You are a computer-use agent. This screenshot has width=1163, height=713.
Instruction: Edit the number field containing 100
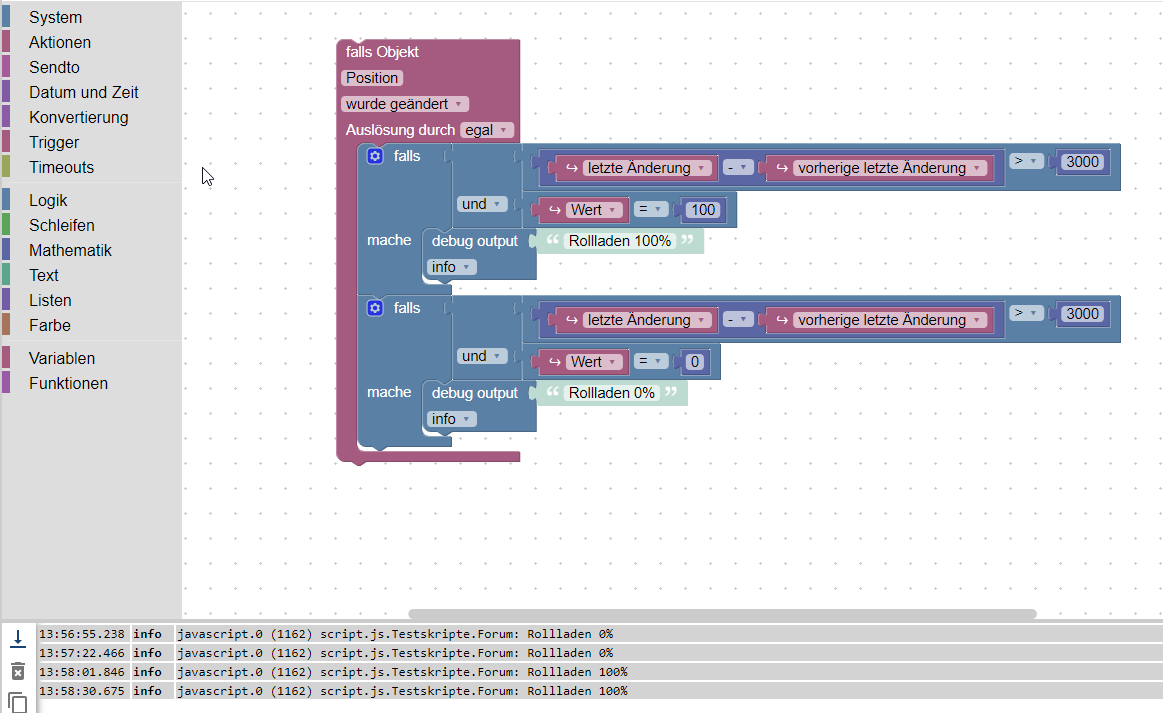point(702,210)
